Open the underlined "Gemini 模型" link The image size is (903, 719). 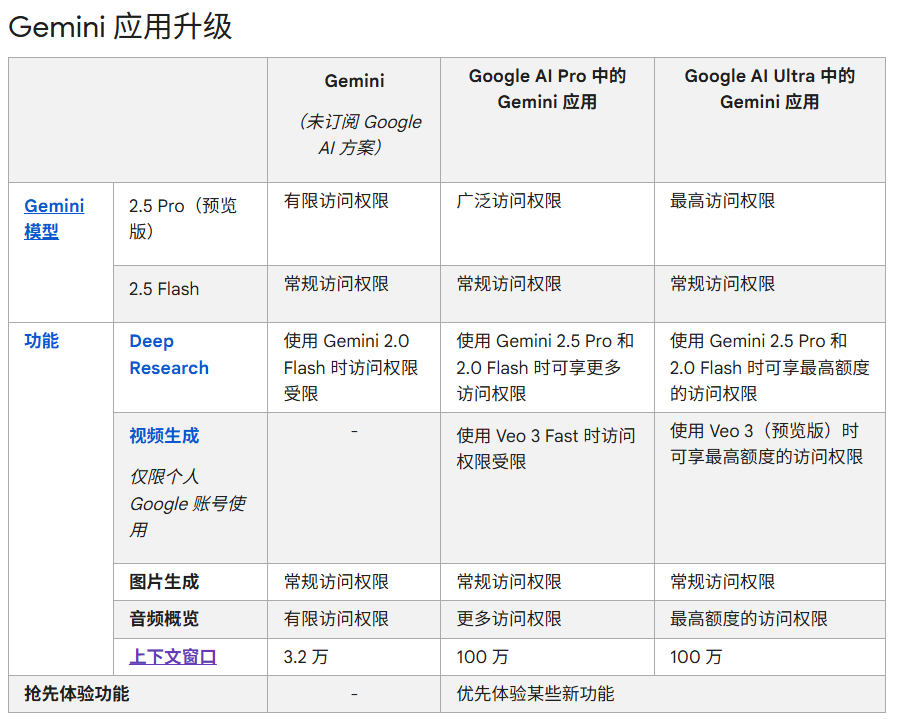54,218
